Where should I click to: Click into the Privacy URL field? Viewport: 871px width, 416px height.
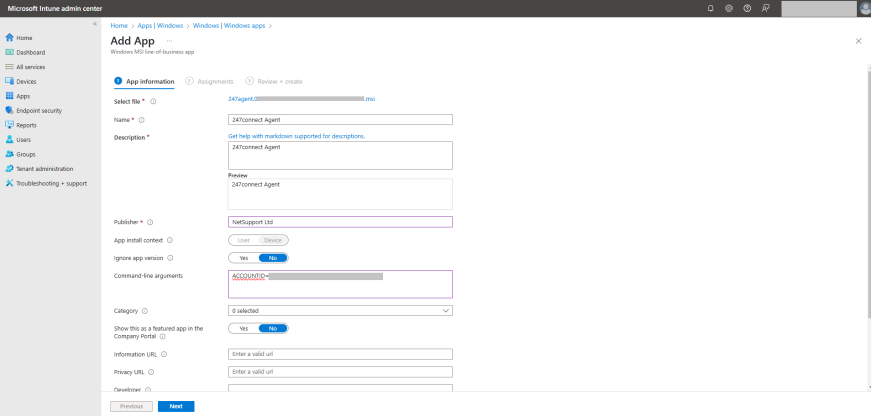click(x=341, y=372)
